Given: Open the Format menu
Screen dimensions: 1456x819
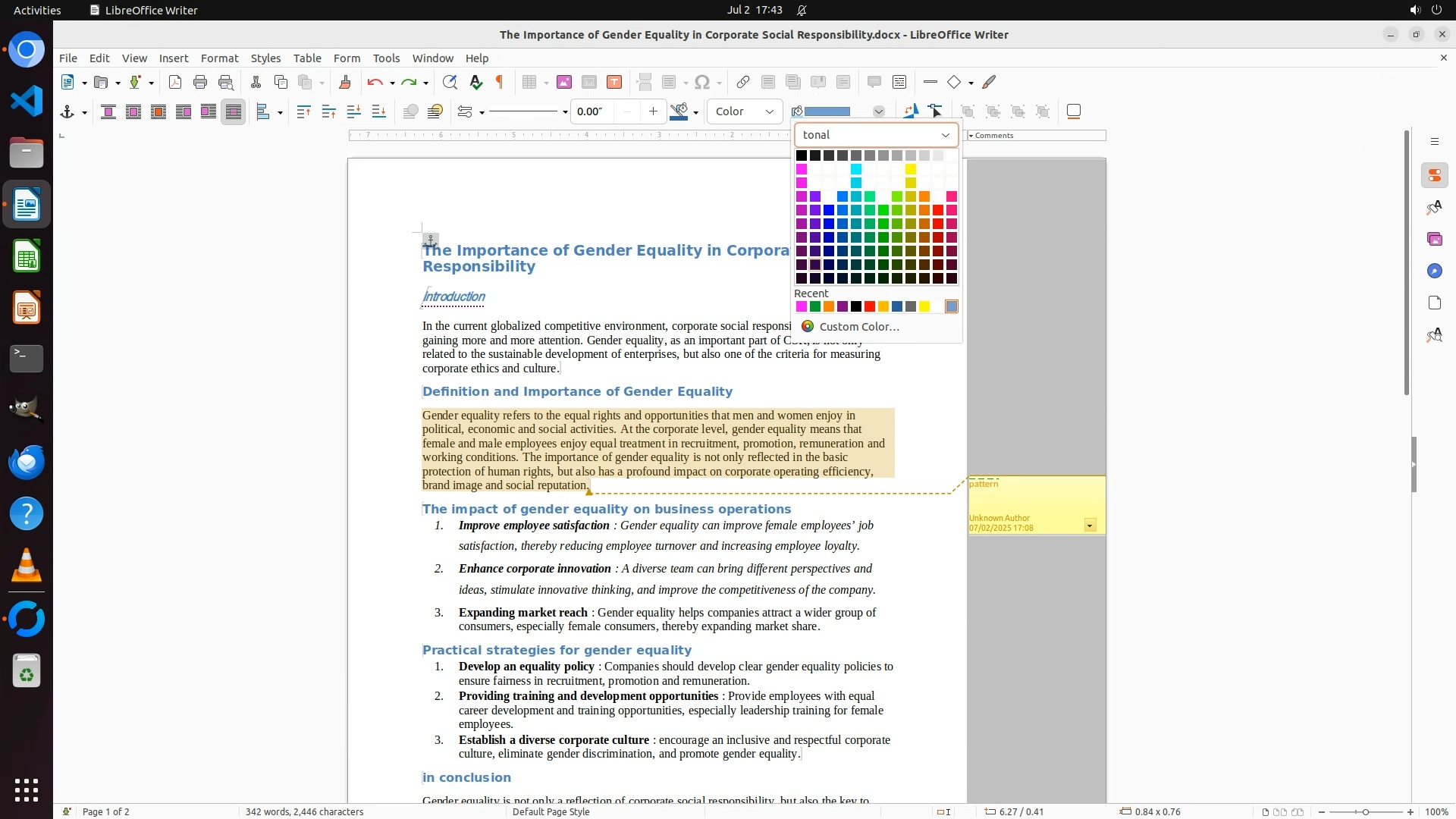Looking at the screenshot, I should coord(219,58).
